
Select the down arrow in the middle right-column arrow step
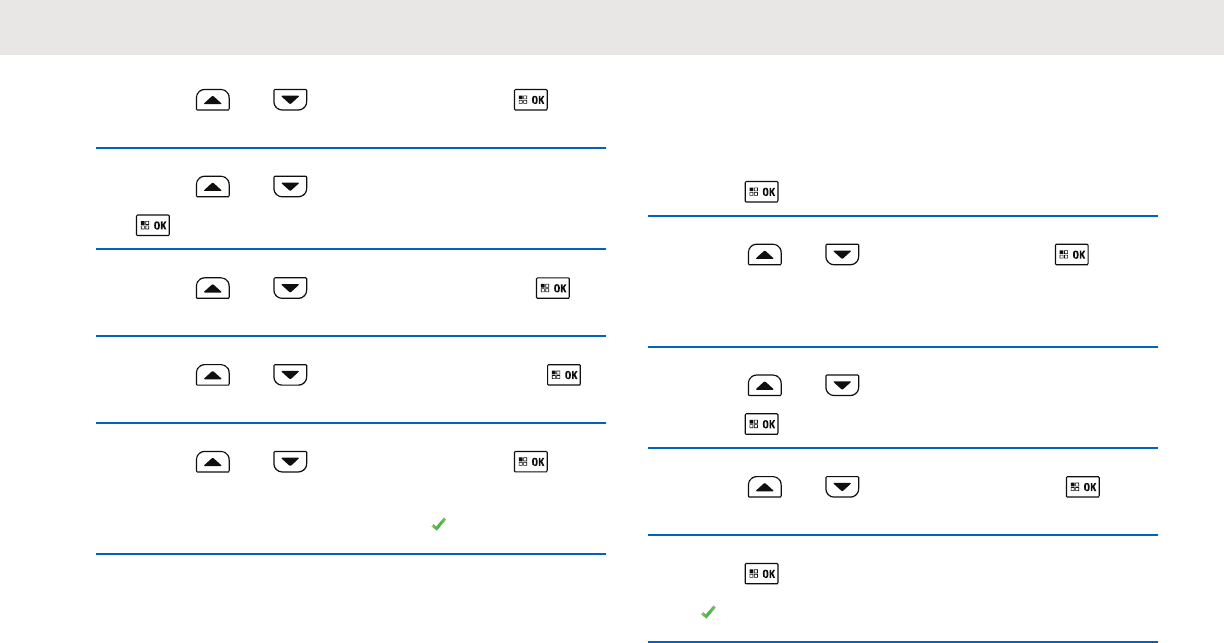coord(843,385)
